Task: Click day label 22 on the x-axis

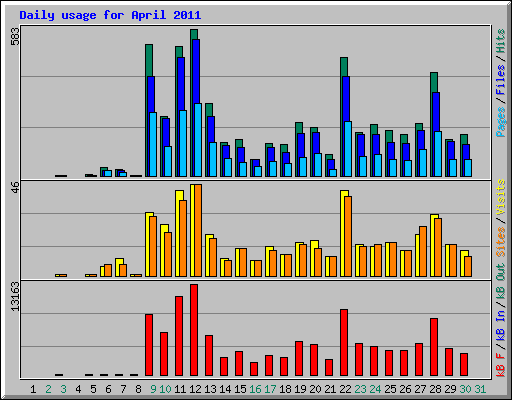Action: pyautogui.click(x=345, y=389)
